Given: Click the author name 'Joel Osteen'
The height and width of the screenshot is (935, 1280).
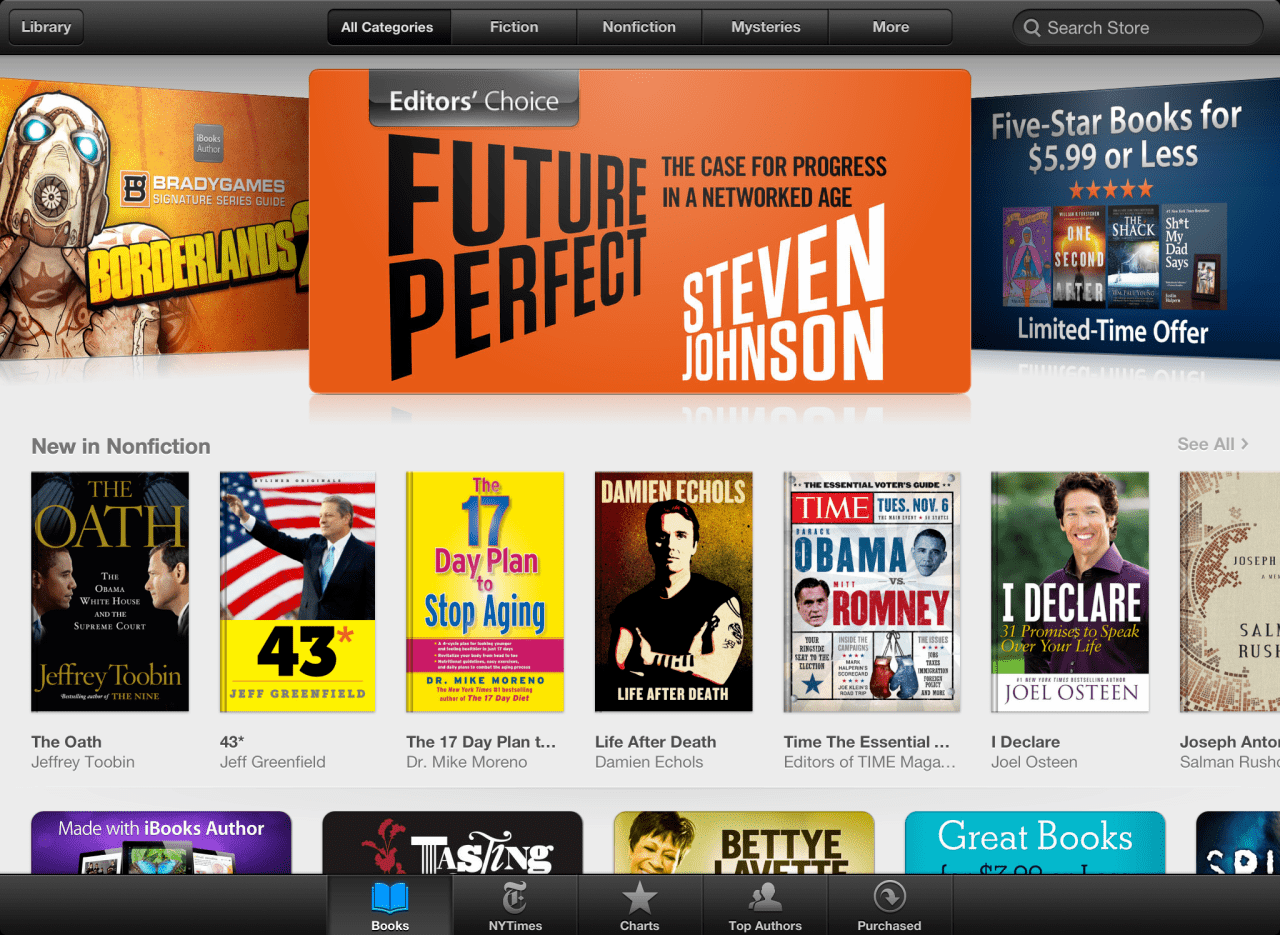Looking at the screenshot, I should (1035, 762).
